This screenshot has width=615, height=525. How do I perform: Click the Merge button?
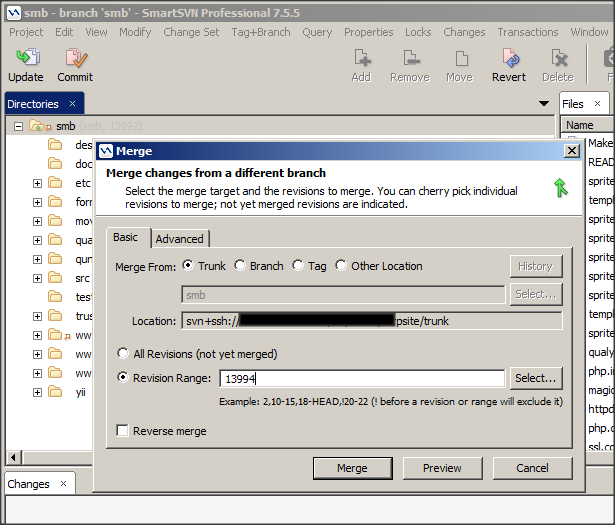(x=353, y=468)
